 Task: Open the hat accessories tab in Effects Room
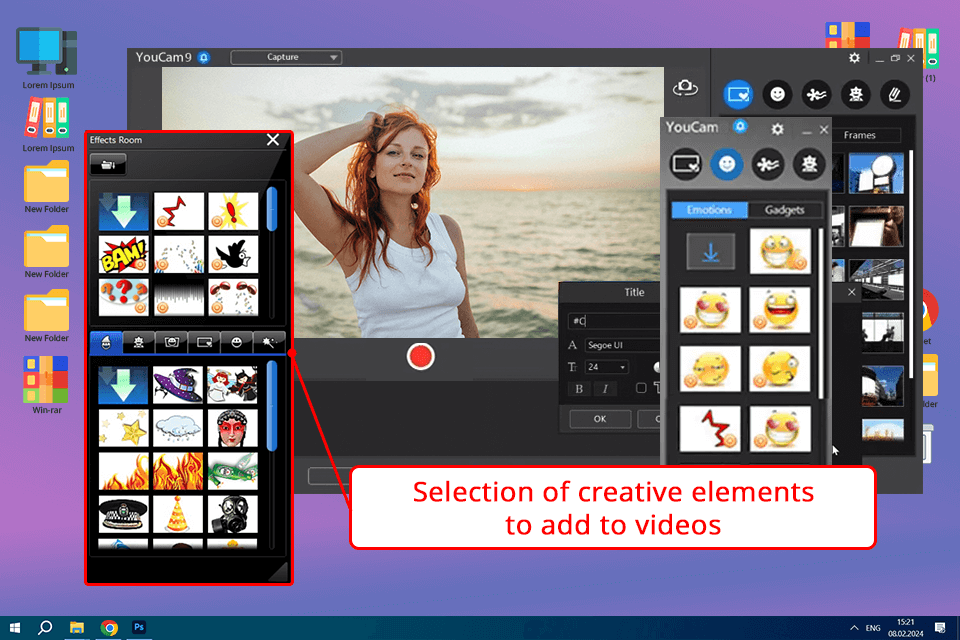click(106, 342)
